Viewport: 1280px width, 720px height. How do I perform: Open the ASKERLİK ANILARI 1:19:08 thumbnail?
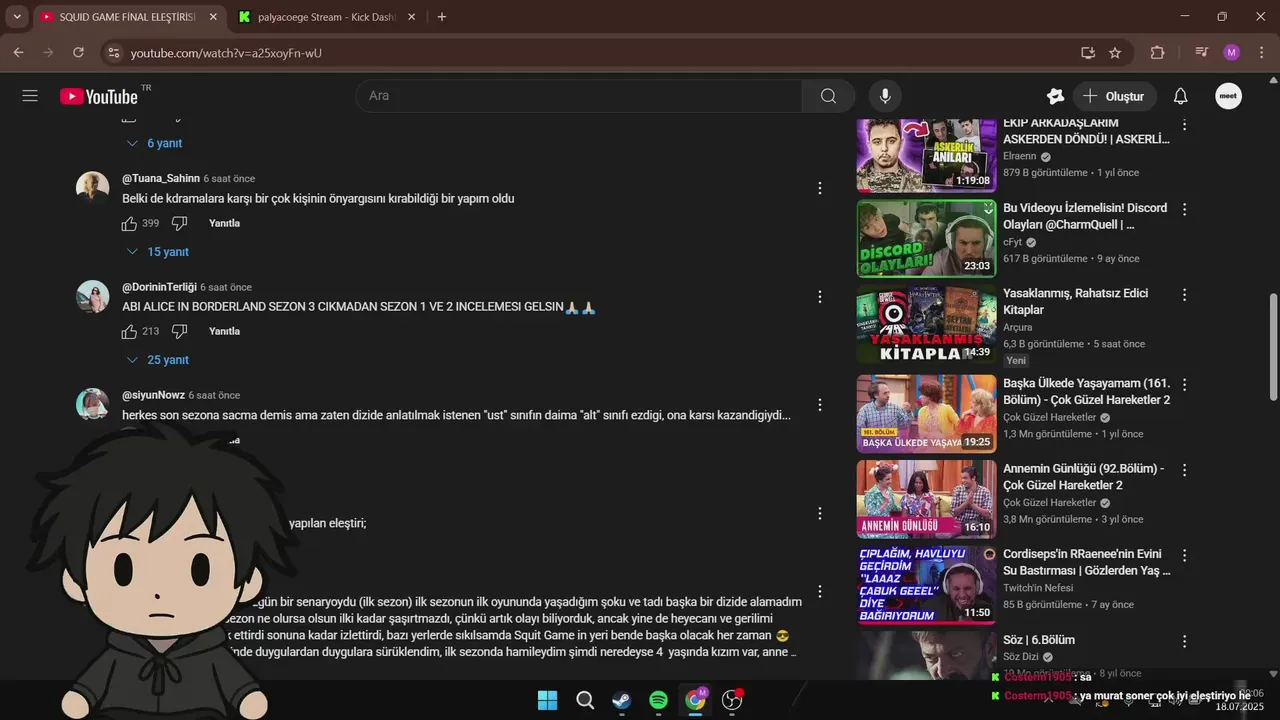(x=926, y=154)
